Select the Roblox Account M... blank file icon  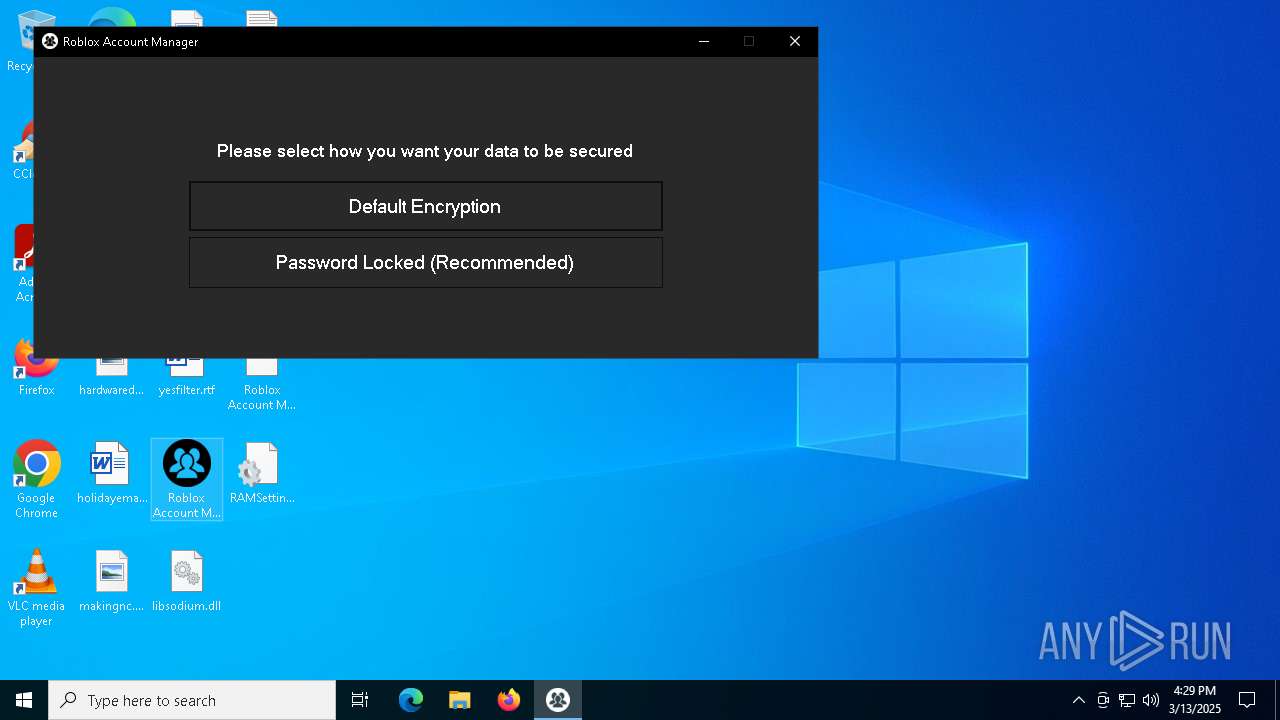pos(262,385)
